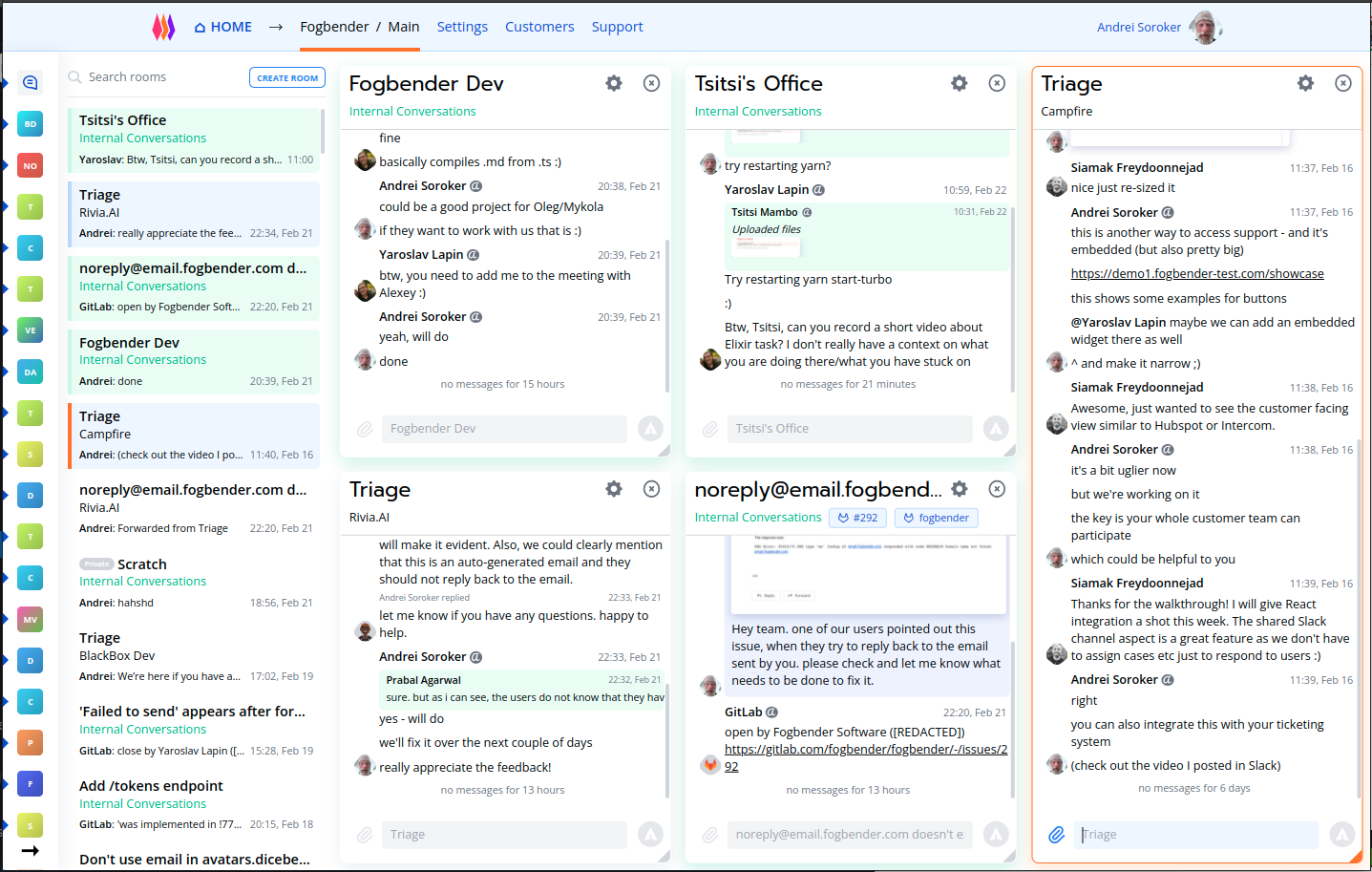Screen dimensions: 1372x872
Task: Click the CREATE ROOM button
Action: point(287,77)
